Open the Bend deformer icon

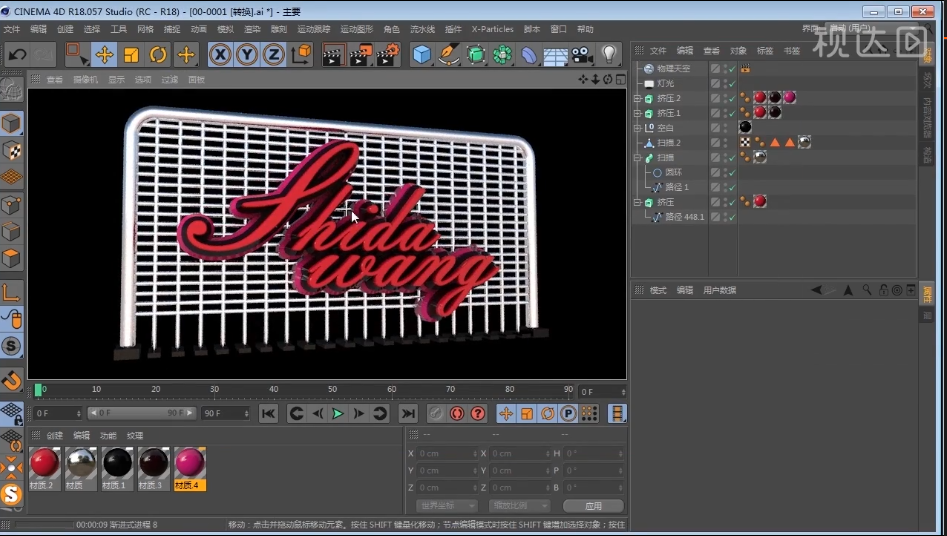point(529,55)
